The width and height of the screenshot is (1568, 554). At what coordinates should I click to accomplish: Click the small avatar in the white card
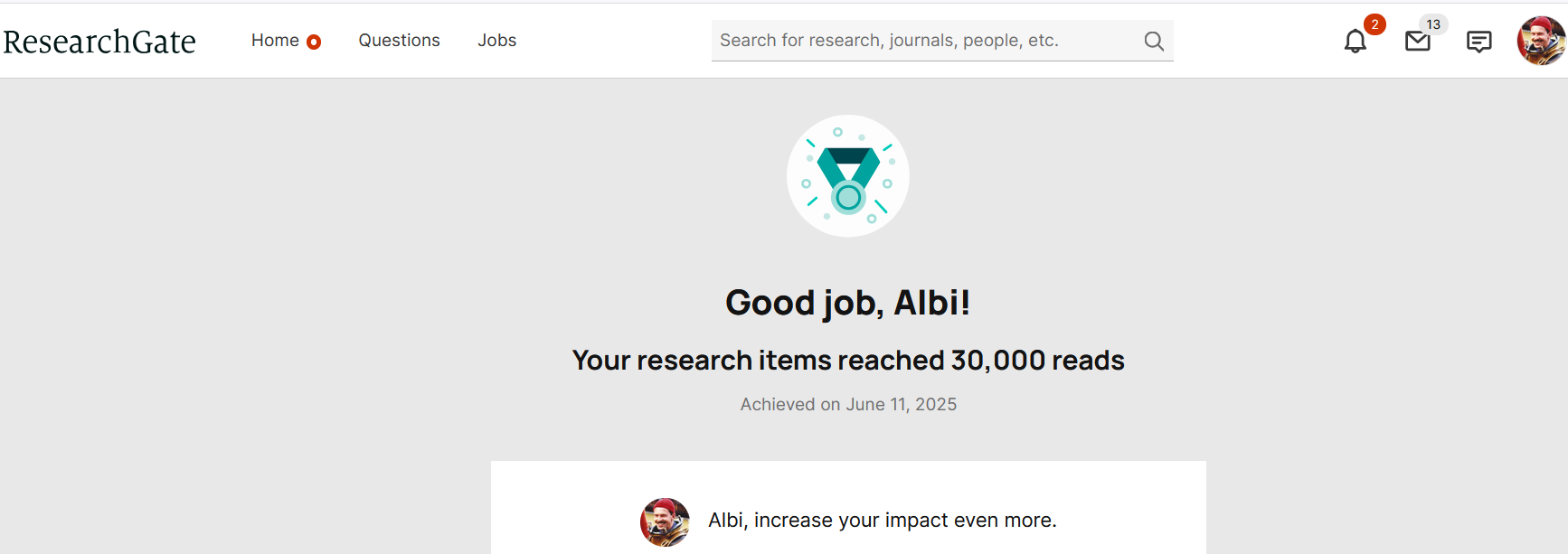[665, 521]
